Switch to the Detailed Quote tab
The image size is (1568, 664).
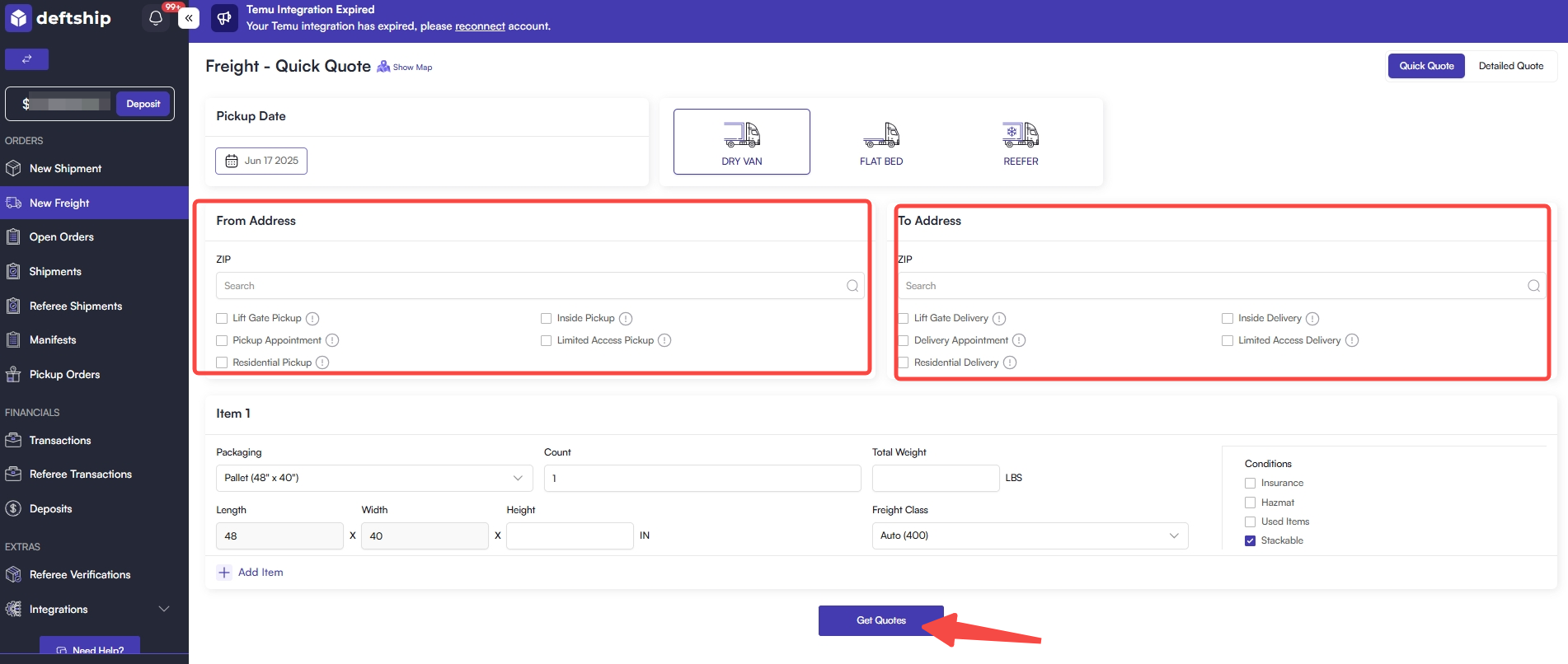point(1510,66)
